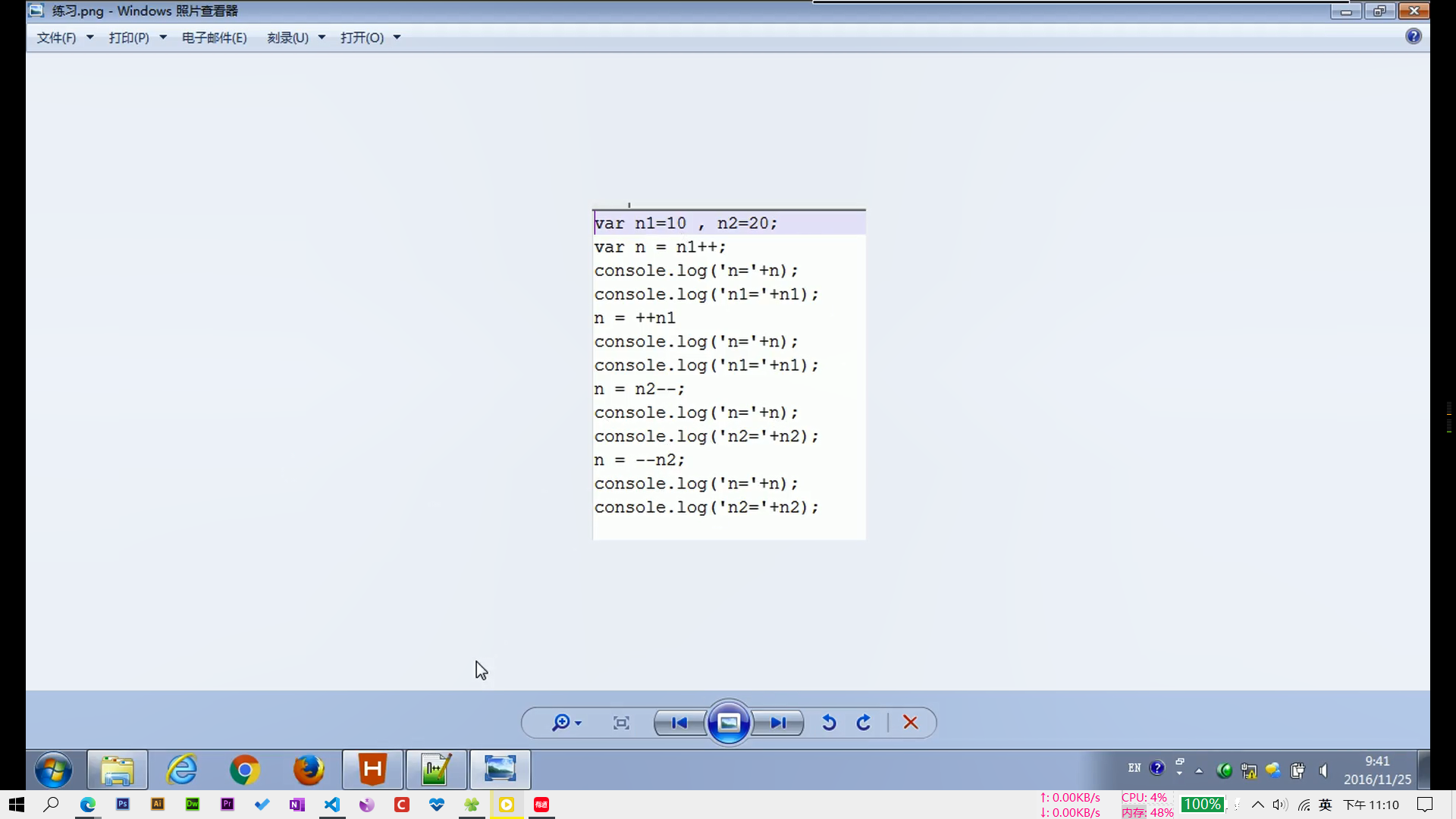Switch to Visual Studio Code
This screenshot has height=819, width=1456.
point(332,805)
